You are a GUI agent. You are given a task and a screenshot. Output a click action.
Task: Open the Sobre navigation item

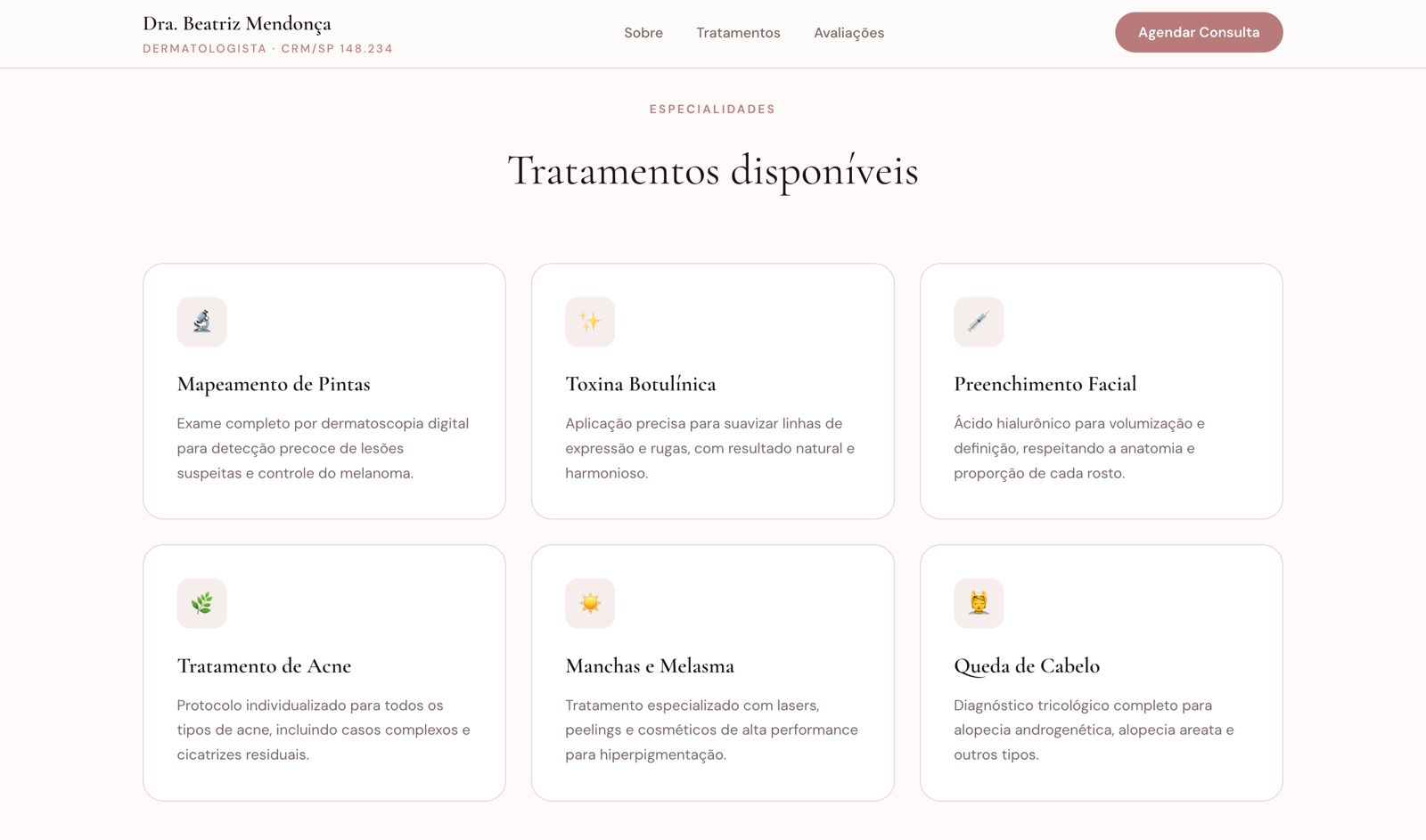pyautogui.click(x=643, y=33)
